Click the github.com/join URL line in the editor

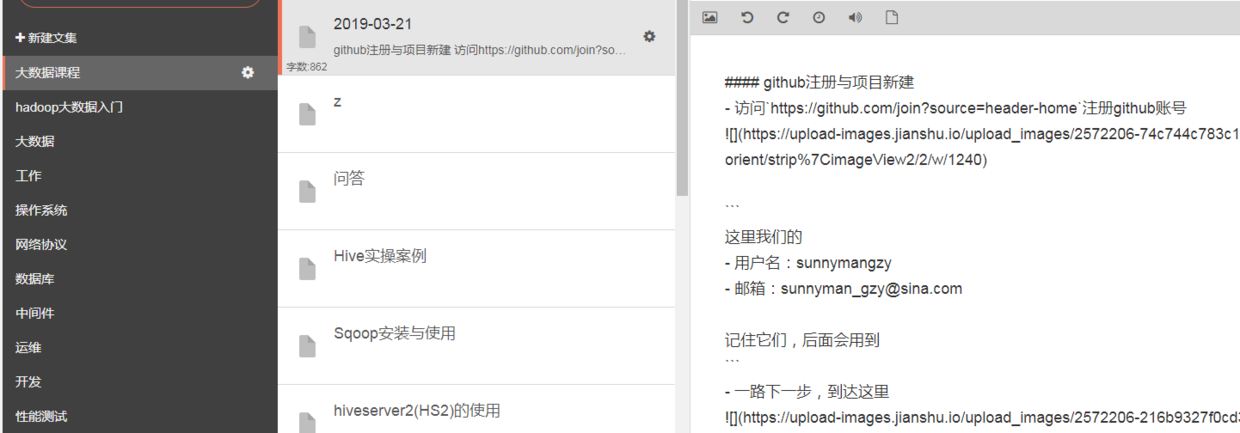[956, 108]
